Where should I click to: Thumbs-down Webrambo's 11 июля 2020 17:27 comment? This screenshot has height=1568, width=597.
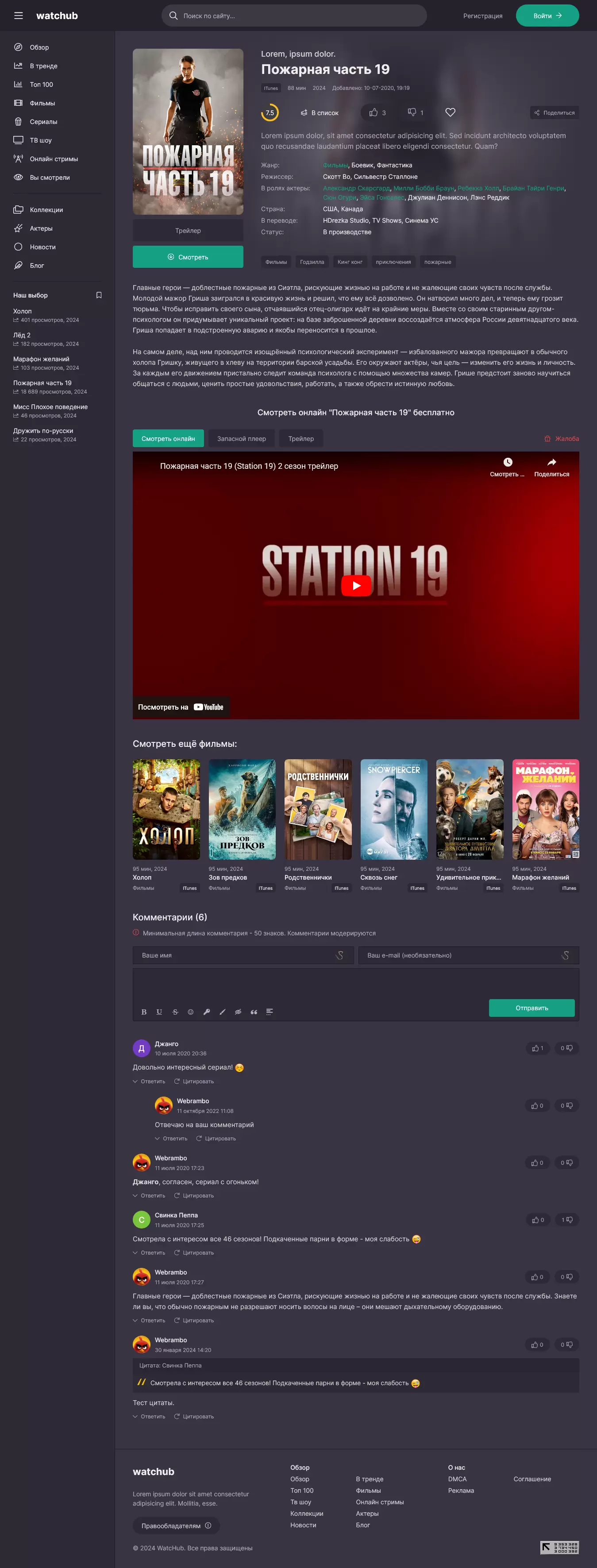click(566, 1277)
